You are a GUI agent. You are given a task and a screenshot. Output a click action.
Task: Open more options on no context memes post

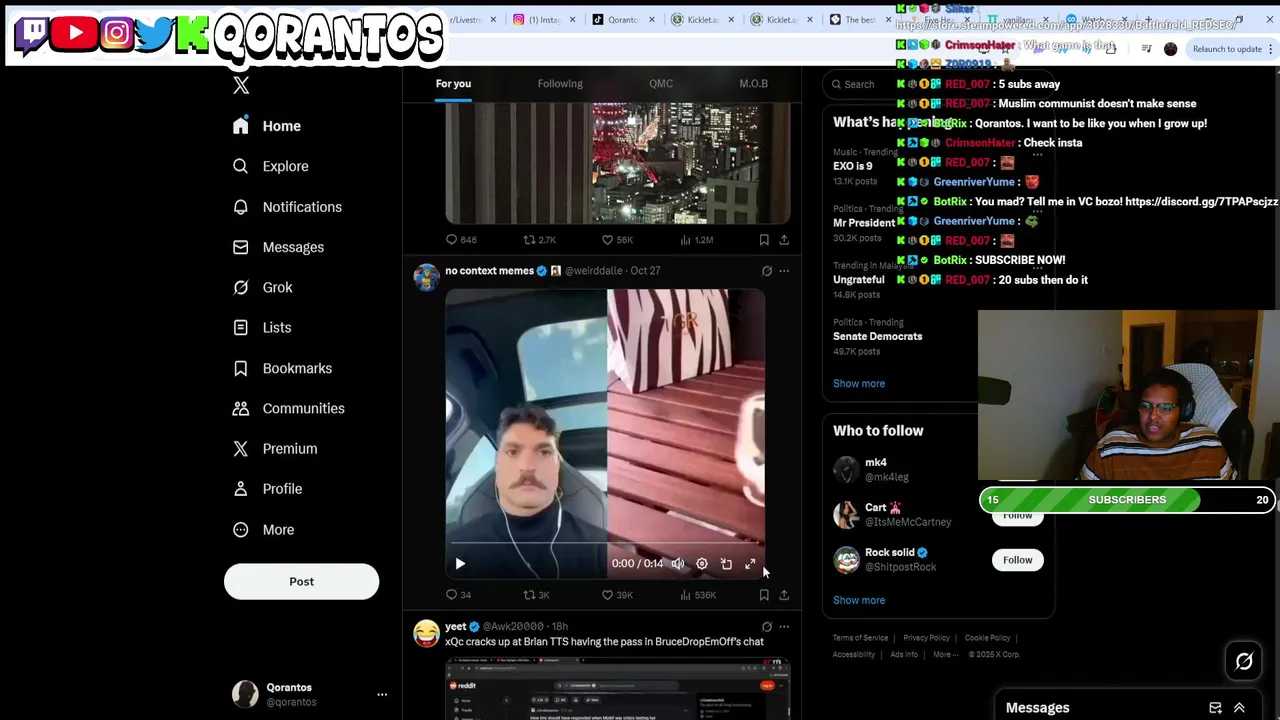coord(784,271)
